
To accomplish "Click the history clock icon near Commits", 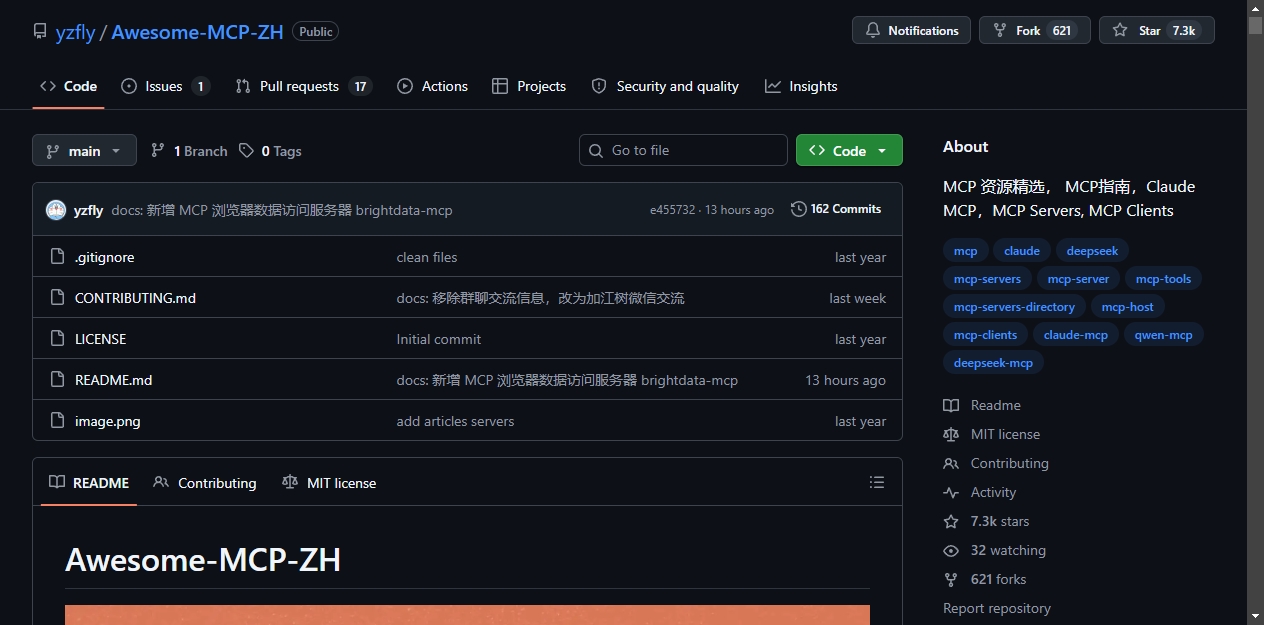I will 798,209.
